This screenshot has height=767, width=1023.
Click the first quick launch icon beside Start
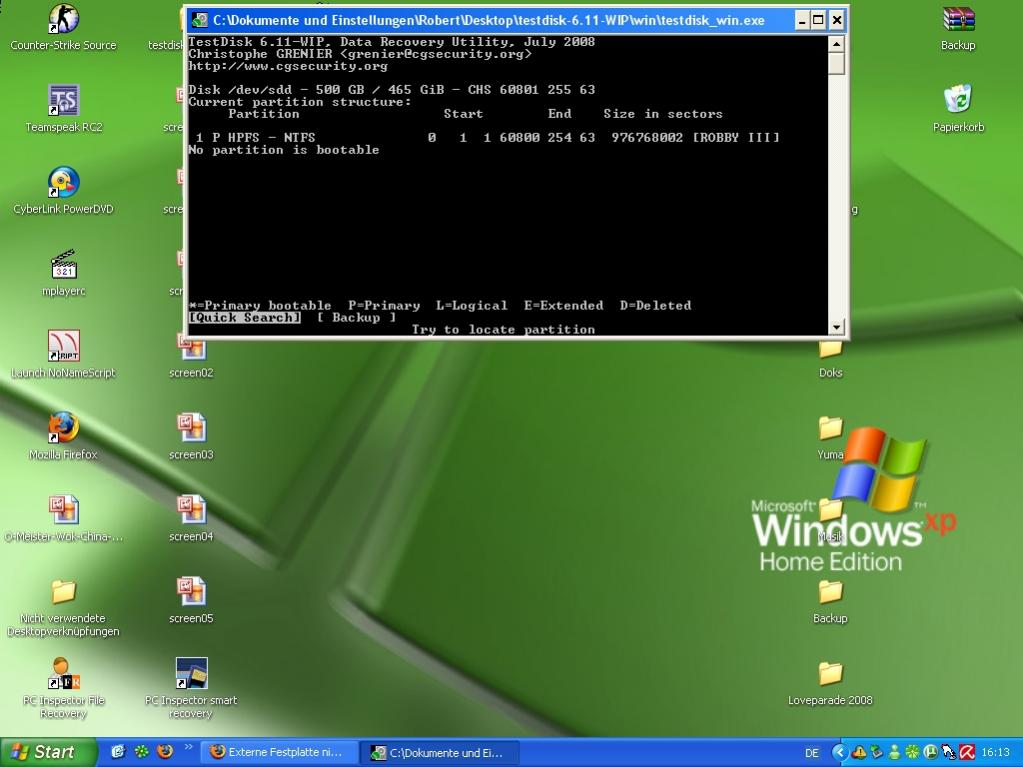coord(118,751)
